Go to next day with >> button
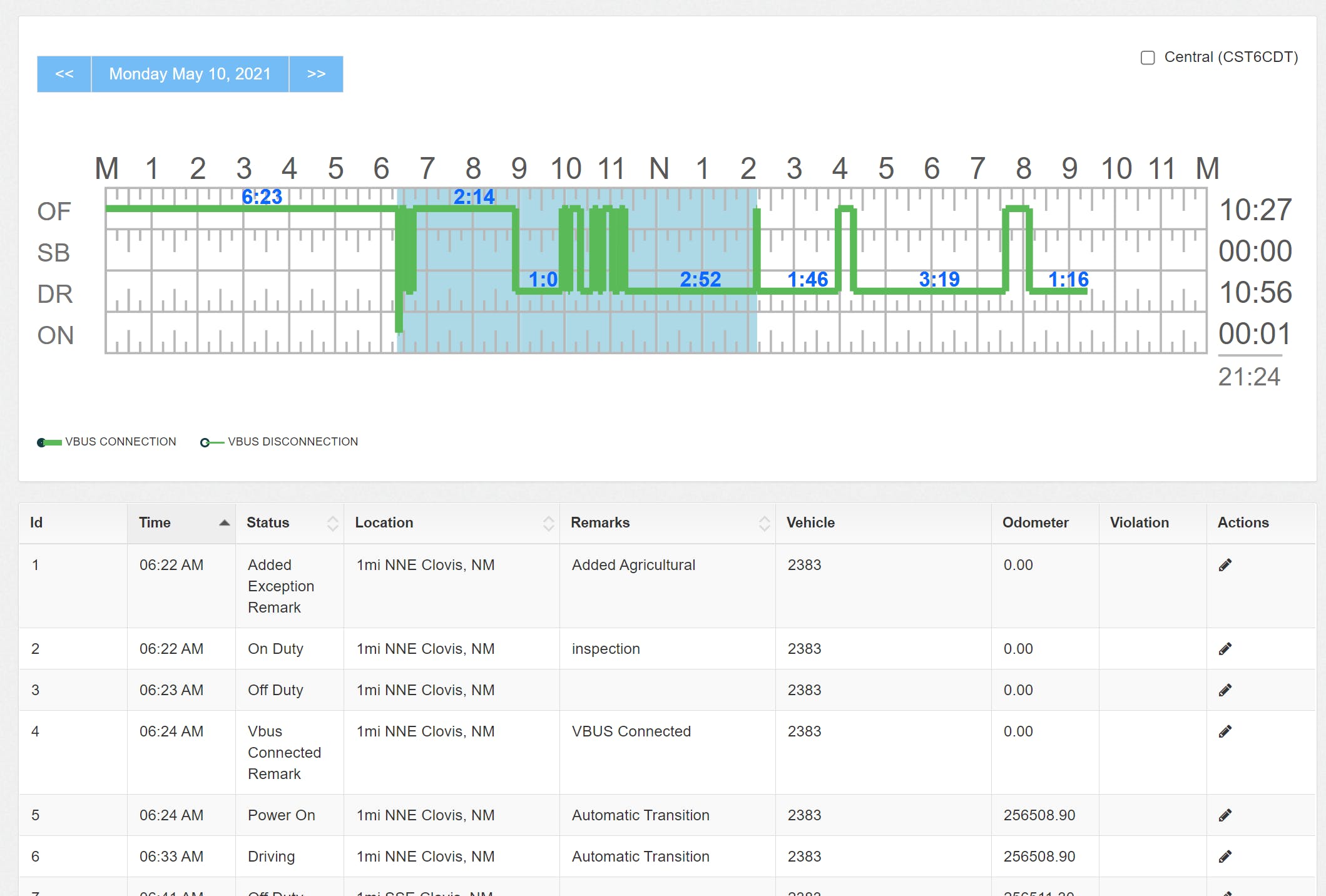Image resolution: width=1326 pixels, height=896 pixels. point(316,74)
